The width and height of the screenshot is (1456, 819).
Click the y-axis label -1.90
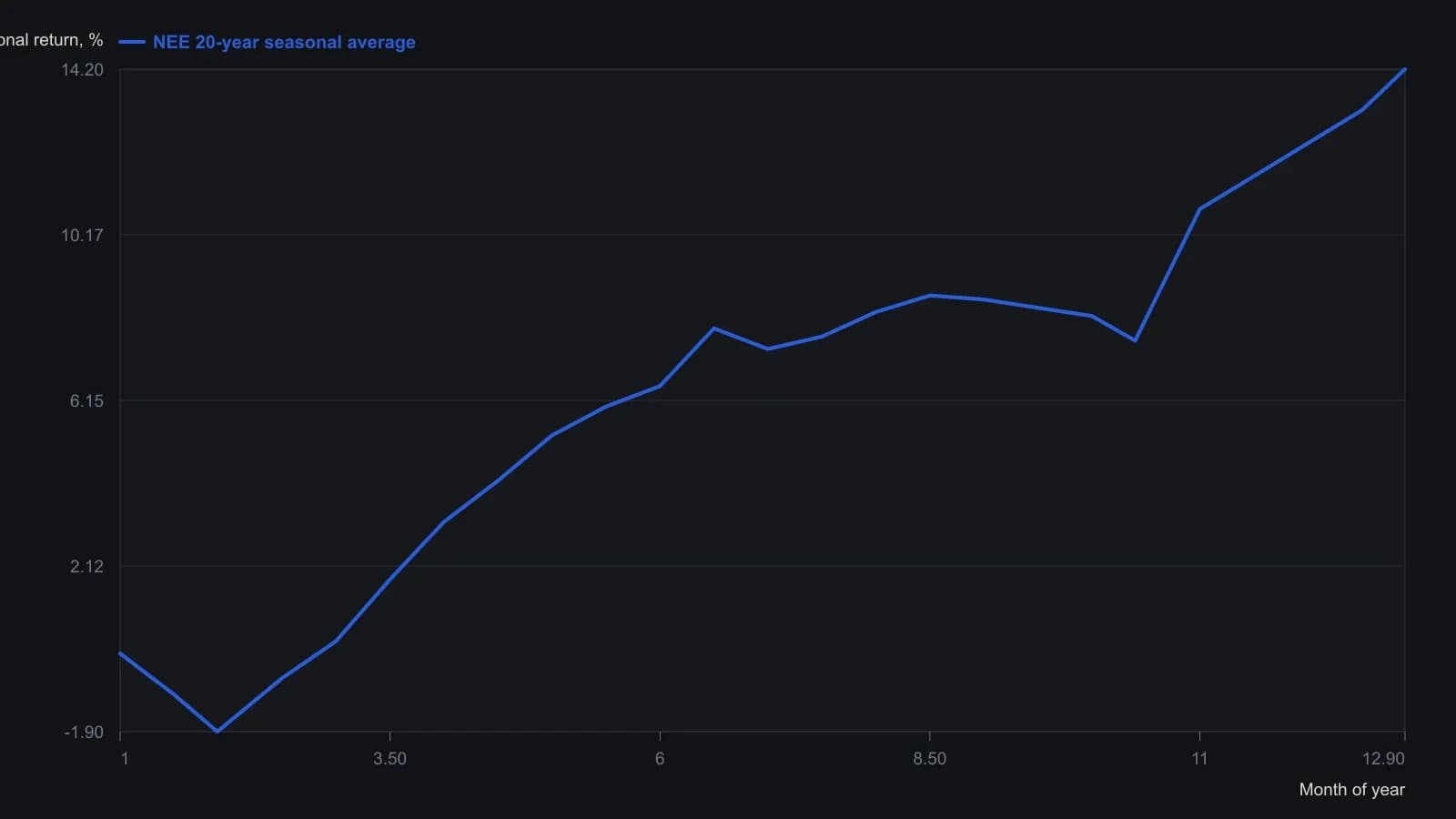click(84, 732)
